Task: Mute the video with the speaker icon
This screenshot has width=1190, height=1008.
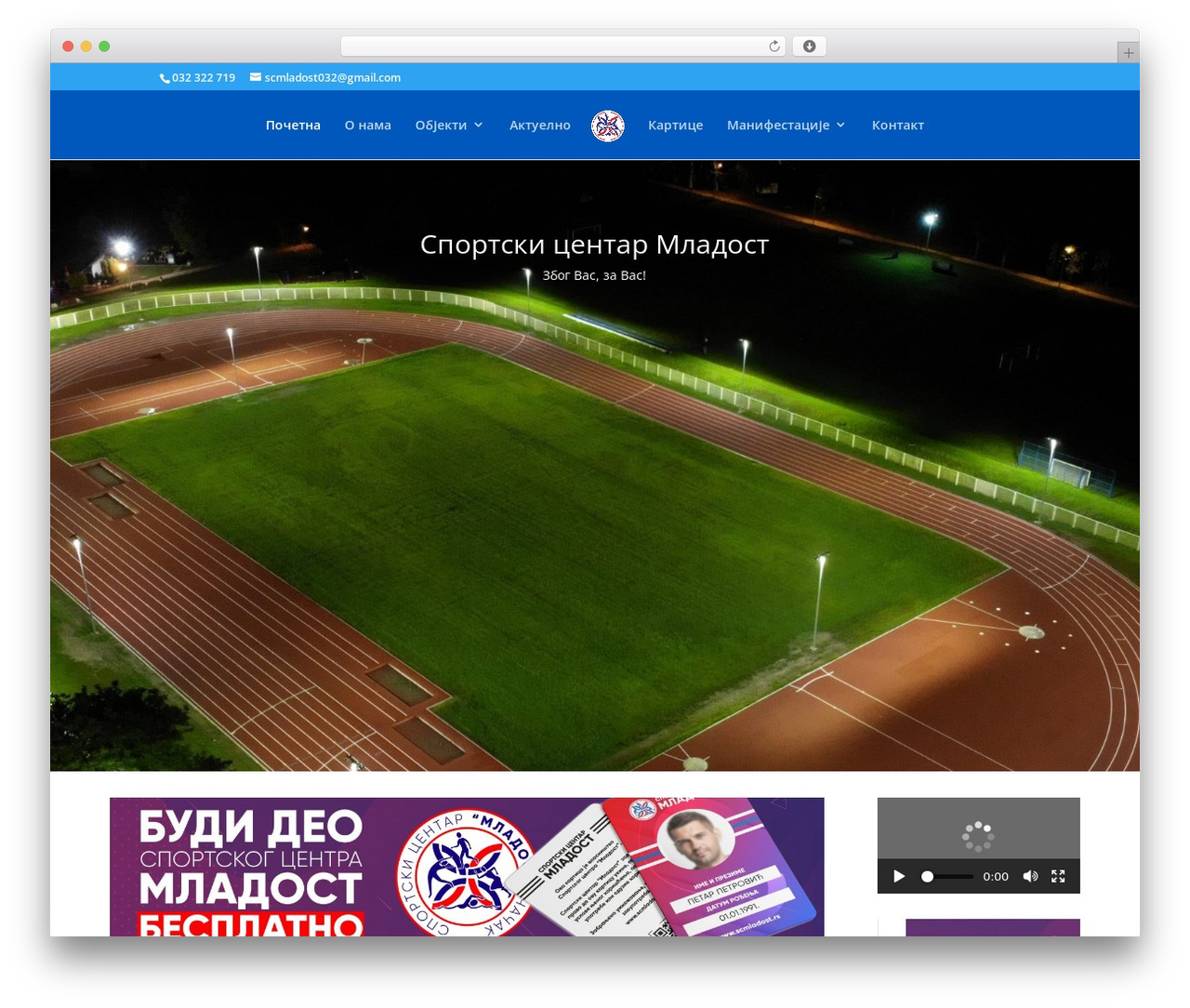Action: click(x=1030, y=876)
